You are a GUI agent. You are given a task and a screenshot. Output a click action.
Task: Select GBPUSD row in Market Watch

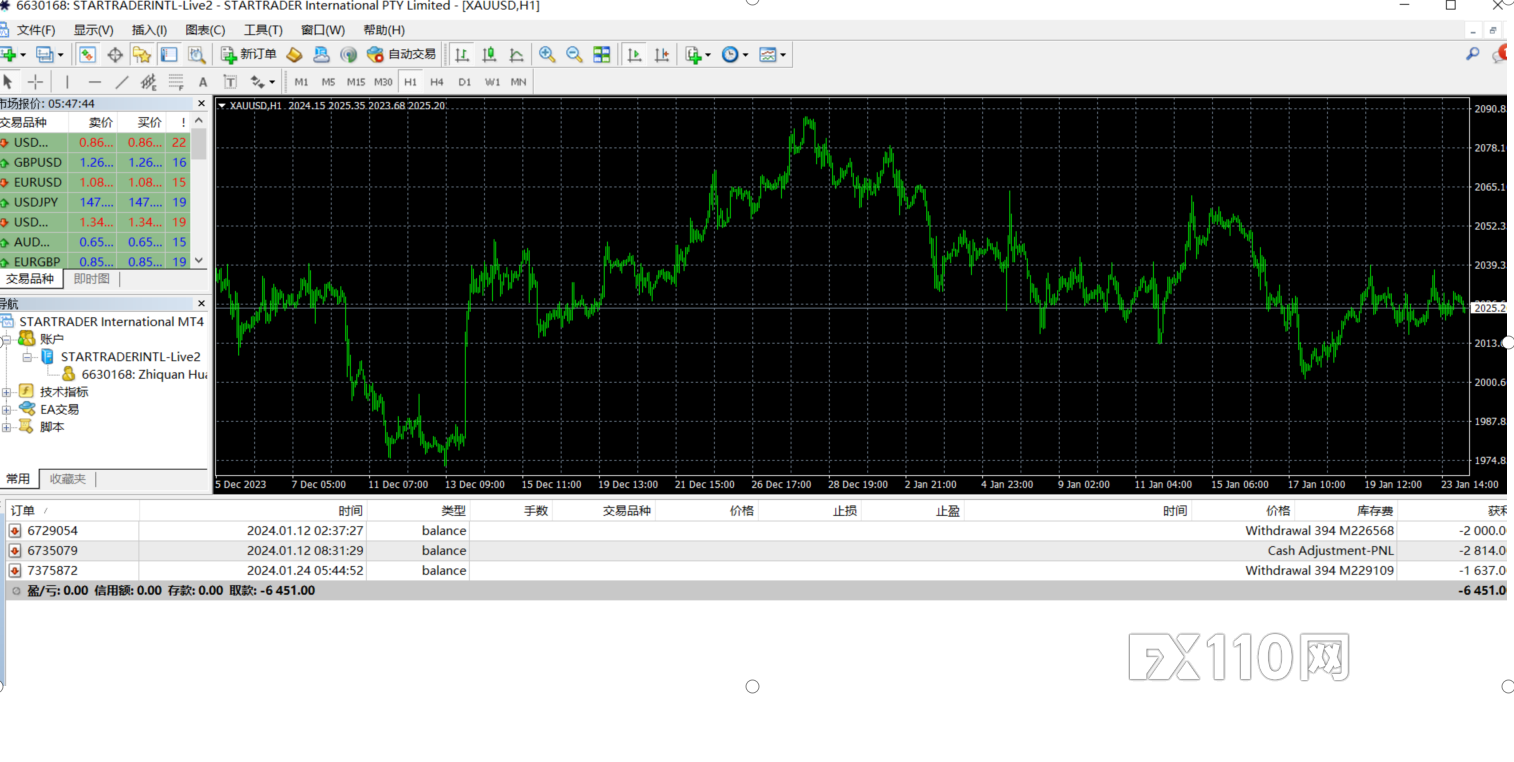click(x=95, y=162)
